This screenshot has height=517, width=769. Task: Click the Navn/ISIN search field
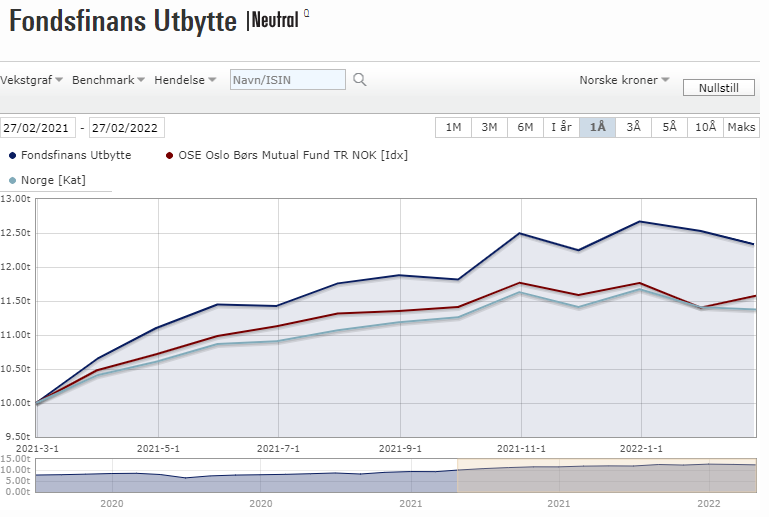[x=287, y=79]
